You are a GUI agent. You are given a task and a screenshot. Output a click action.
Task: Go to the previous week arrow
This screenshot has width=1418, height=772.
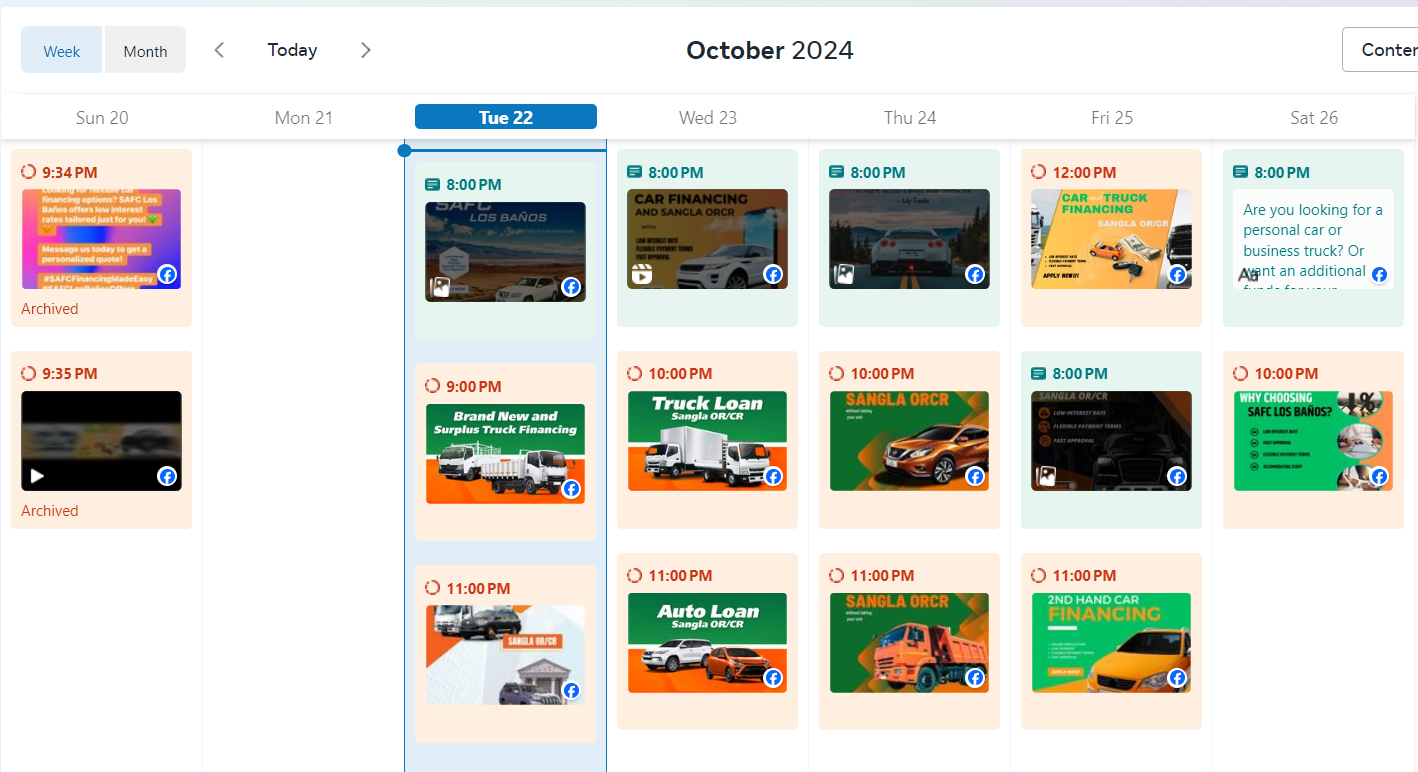[219, 50]
